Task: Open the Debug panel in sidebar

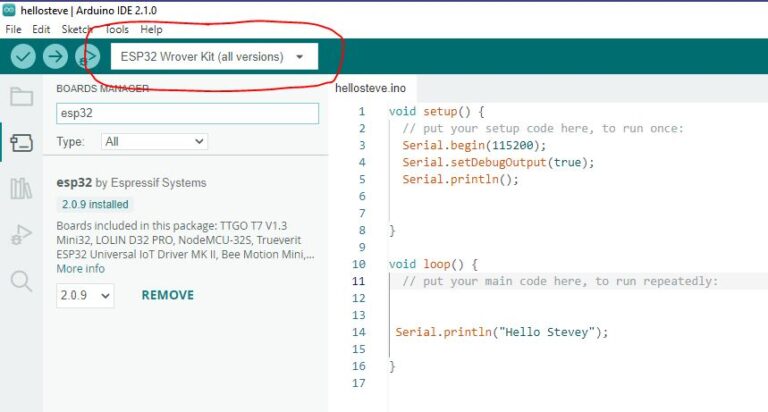Action: point(21,235)
